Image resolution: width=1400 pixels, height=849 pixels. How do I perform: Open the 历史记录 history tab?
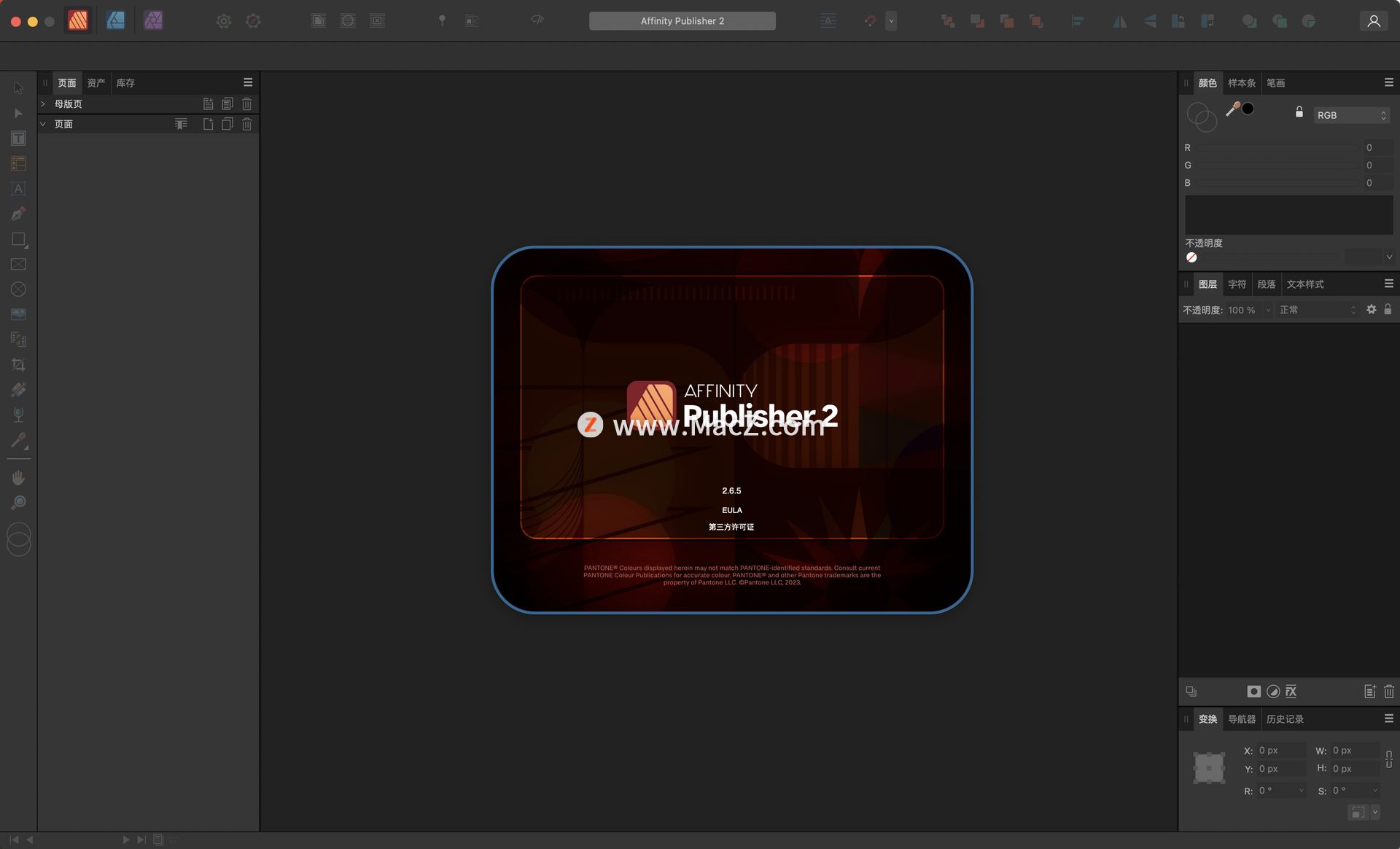click(x=1284, y=719)
